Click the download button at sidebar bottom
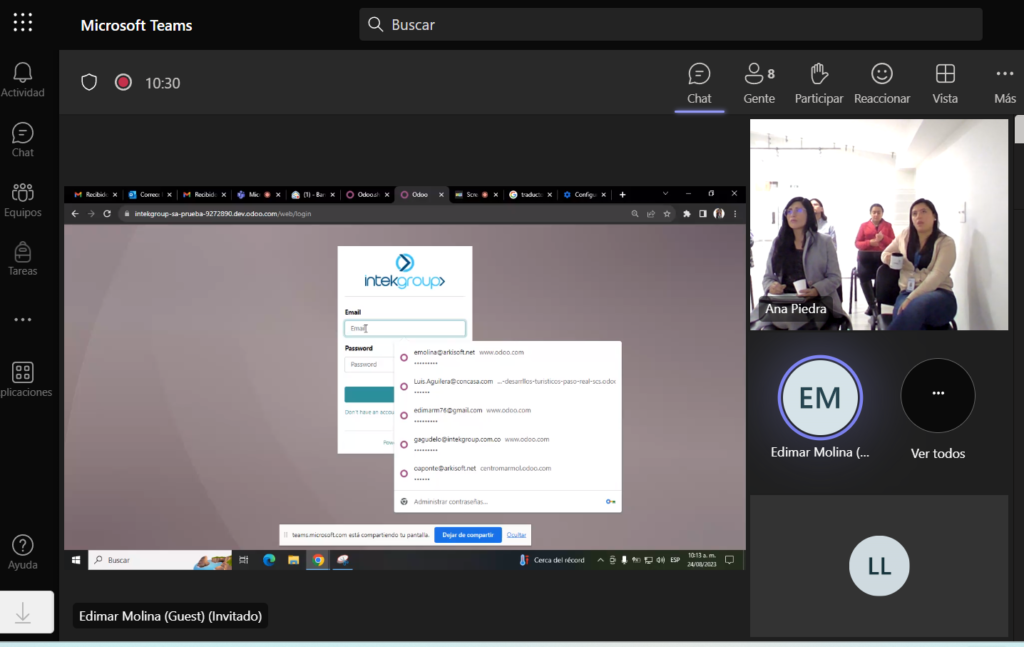The image size is (1024, 647). coord(26,612)
